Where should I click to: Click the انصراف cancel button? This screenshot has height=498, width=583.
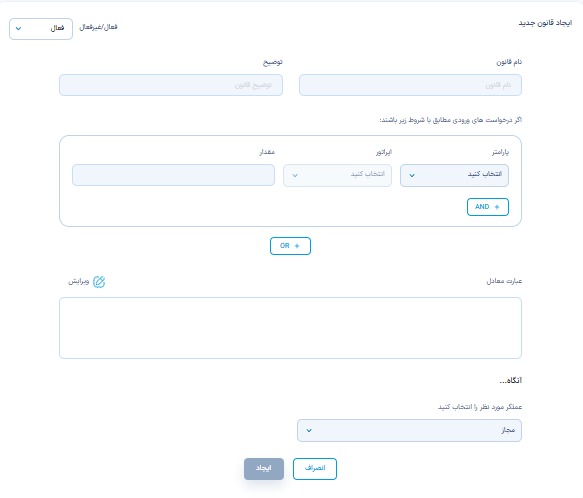(x=315, y=469)
